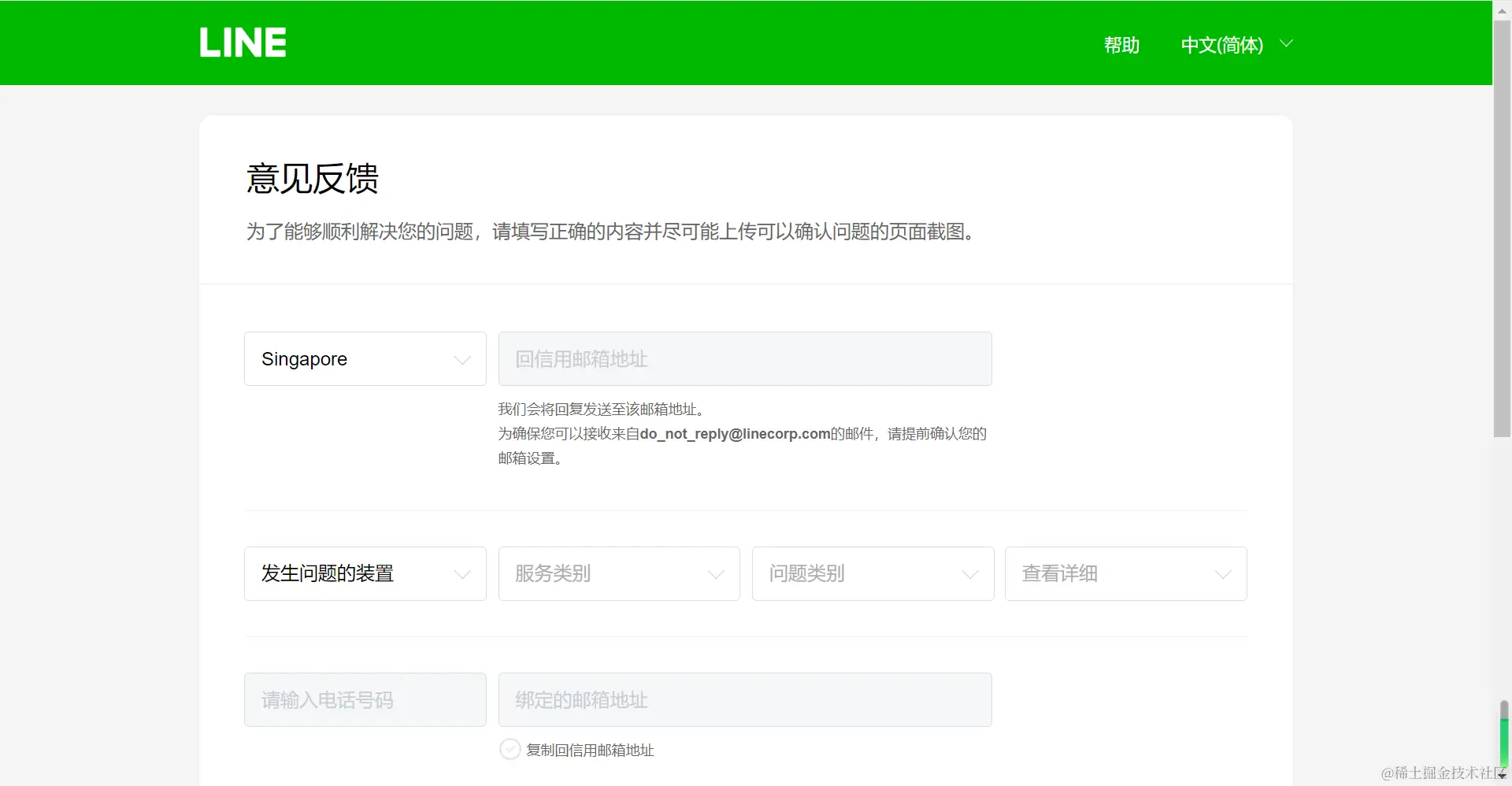Open the 问题类别 issue category dropdown

pyautogui.click(x=873, y=573)
